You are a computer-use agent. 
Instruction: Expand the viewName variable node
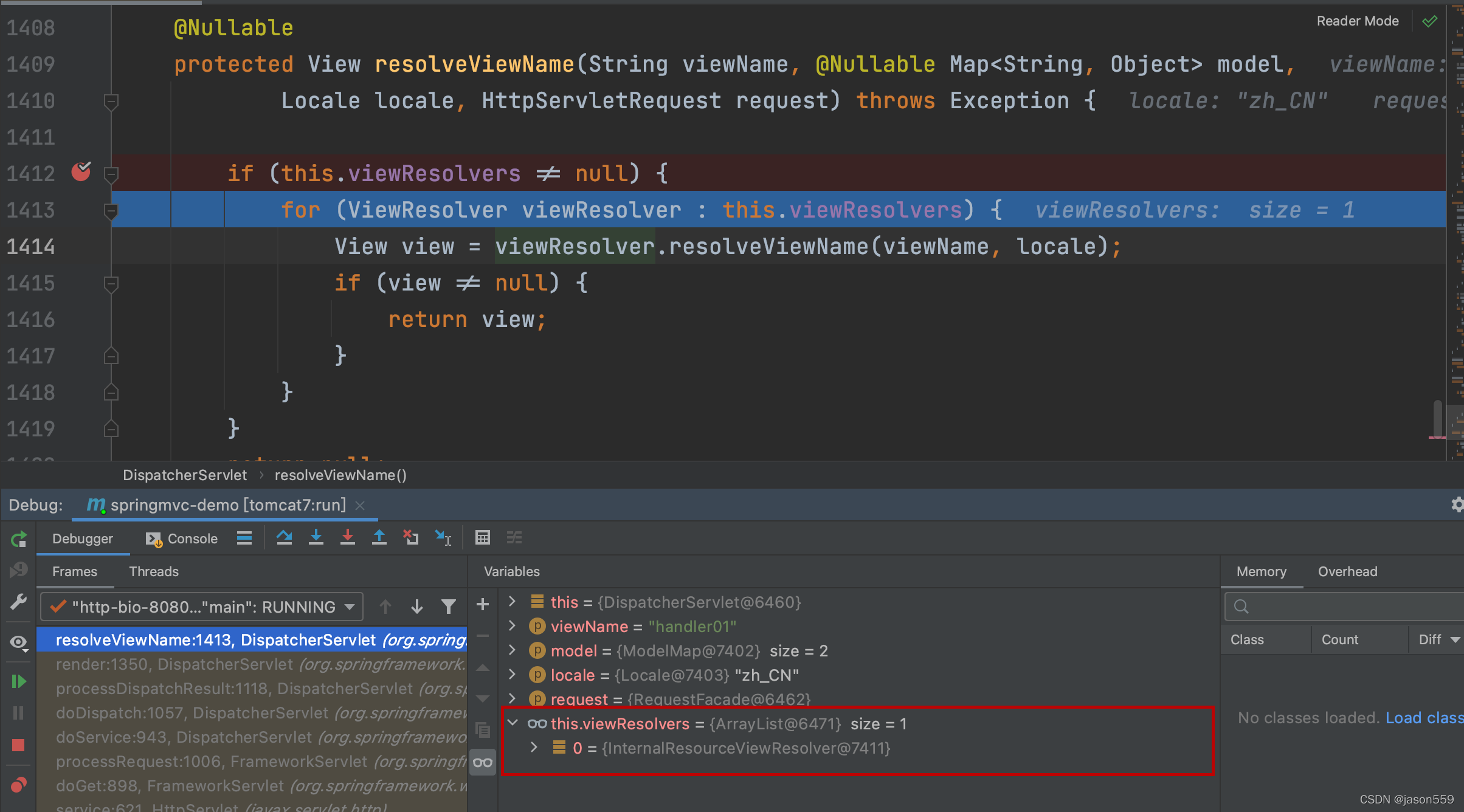pos(512,626)
